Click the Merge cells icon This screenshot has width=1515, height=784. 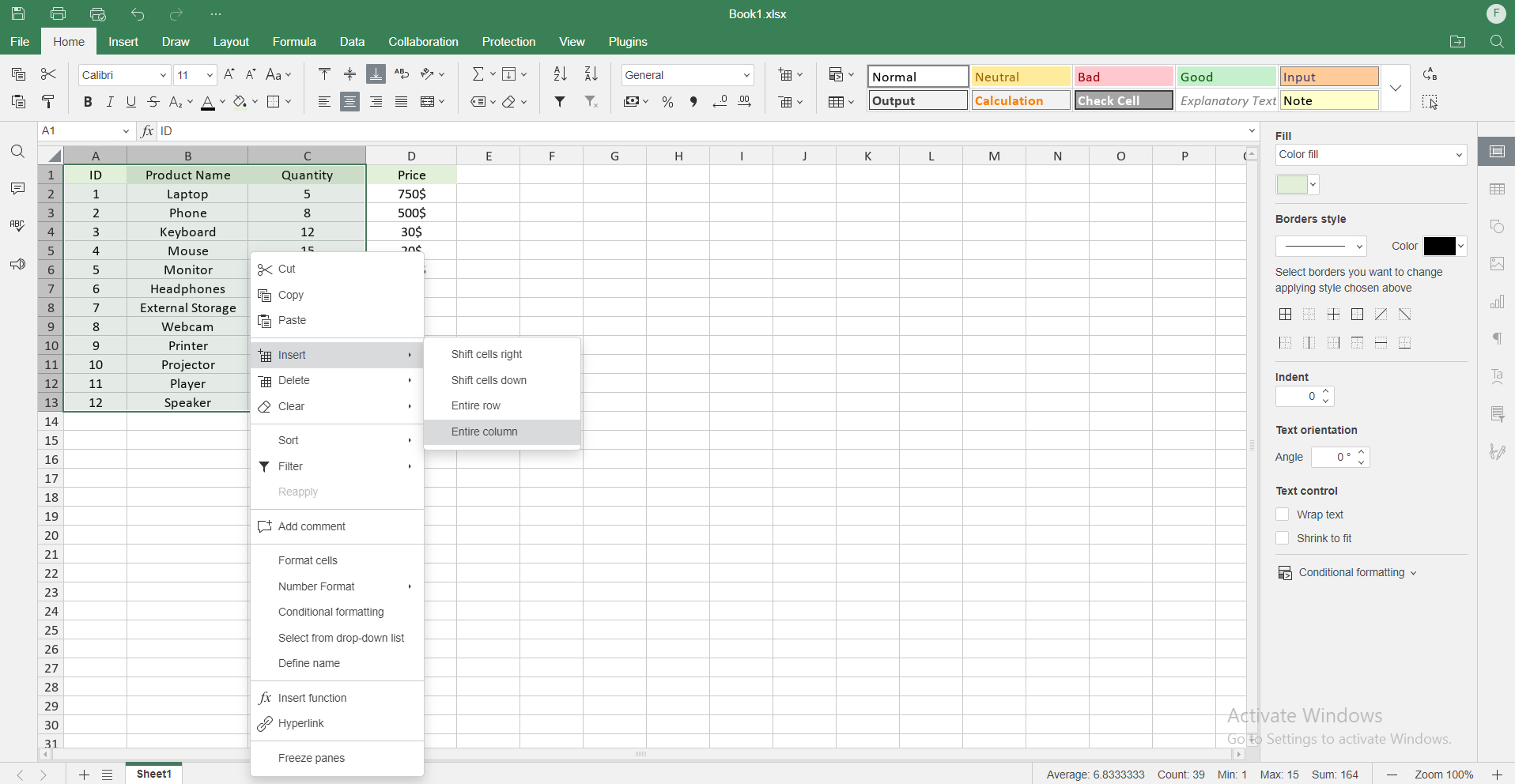coord(428,102)
